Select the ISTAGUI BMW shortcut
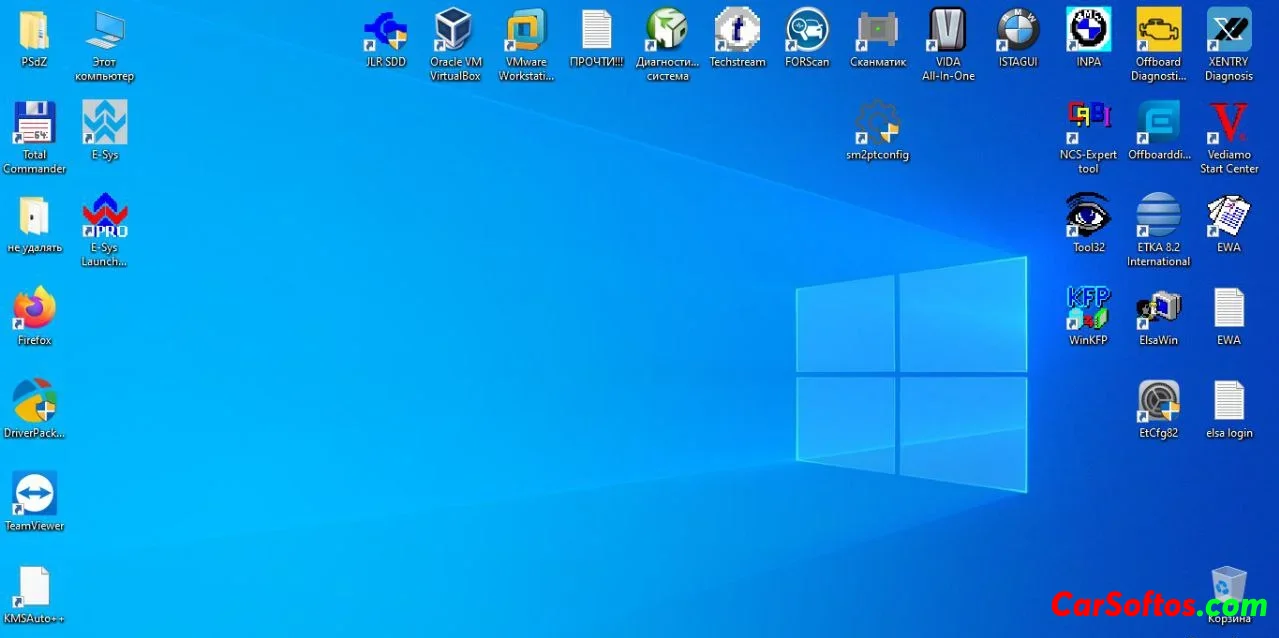 pos(1018,31)
